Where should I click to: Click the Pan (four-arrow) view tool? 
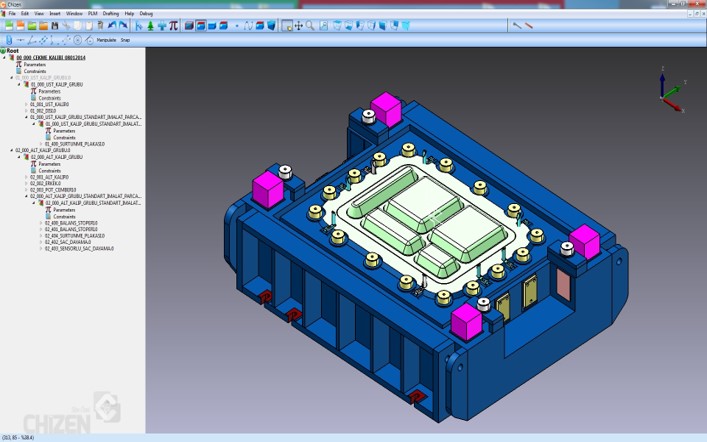pos(298,26)
